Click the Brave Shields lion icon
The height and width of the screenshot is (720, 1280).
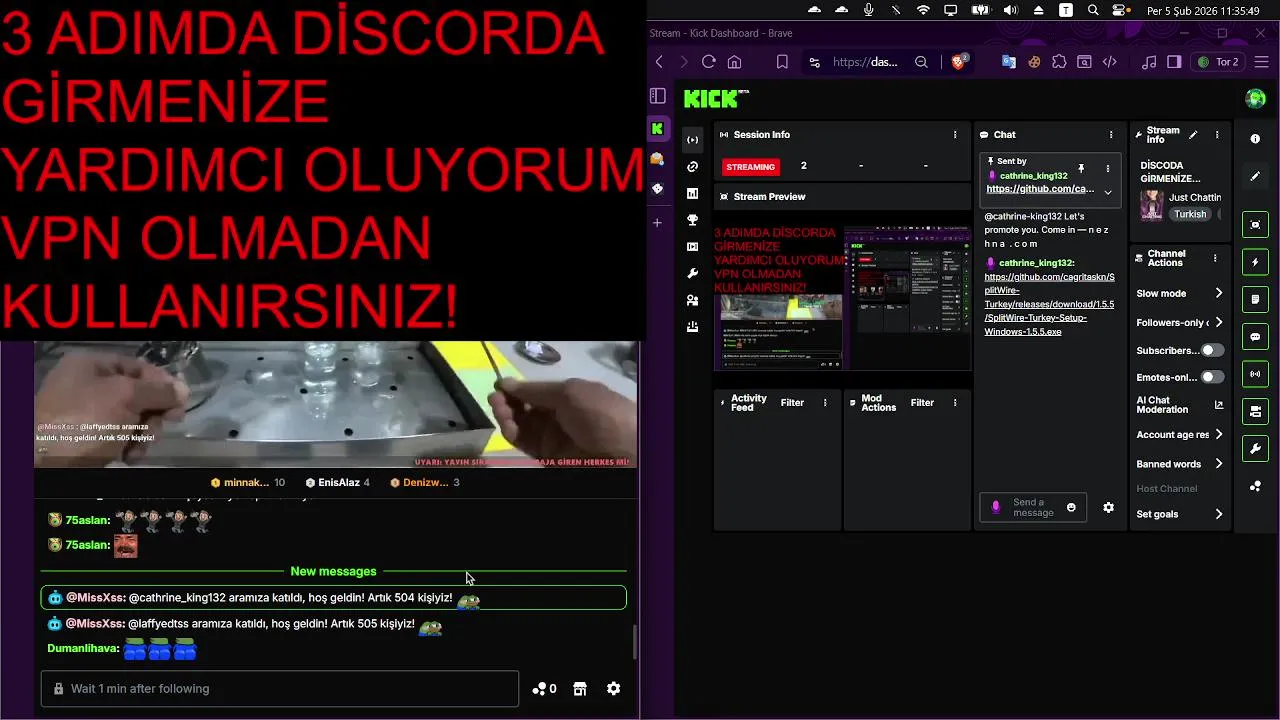coord(959,62)
